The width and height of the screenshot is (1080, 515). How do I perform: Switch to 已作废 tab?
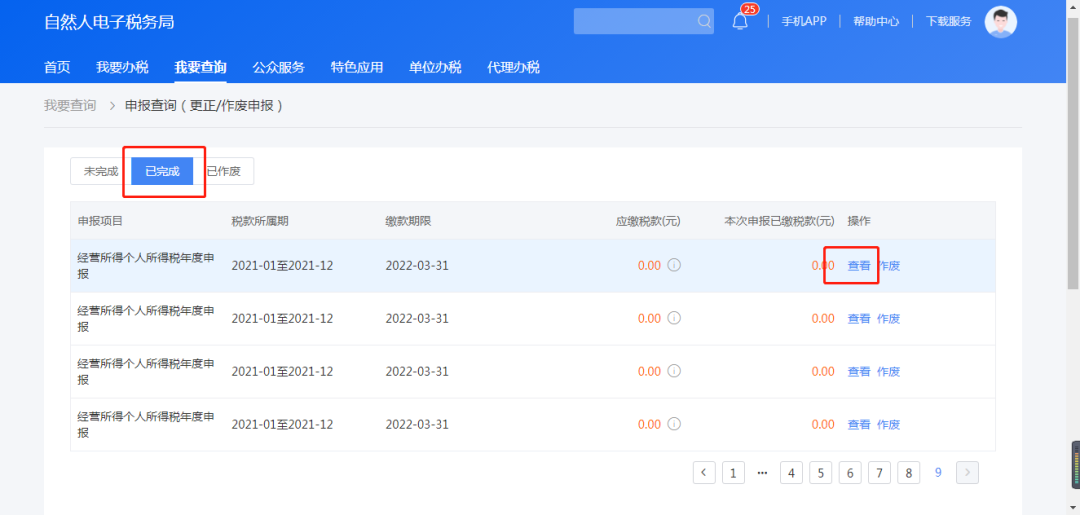[x=224, y=171]
